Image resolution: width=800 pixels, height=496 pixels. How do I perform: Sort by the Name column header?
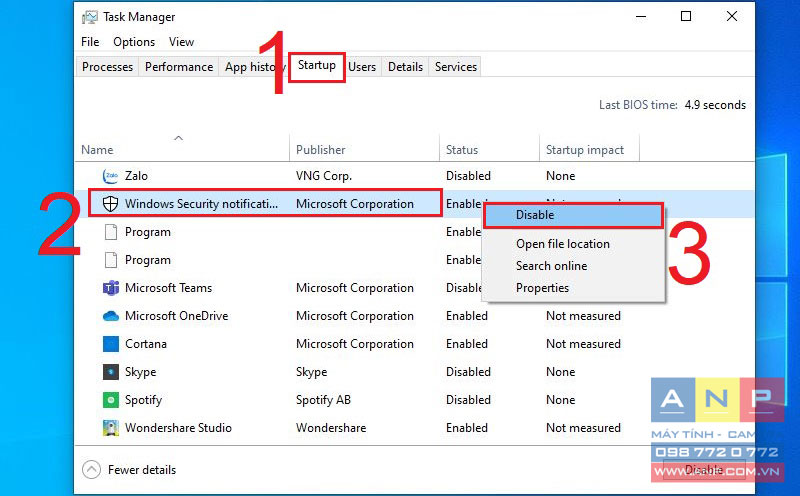coord(182,150)
